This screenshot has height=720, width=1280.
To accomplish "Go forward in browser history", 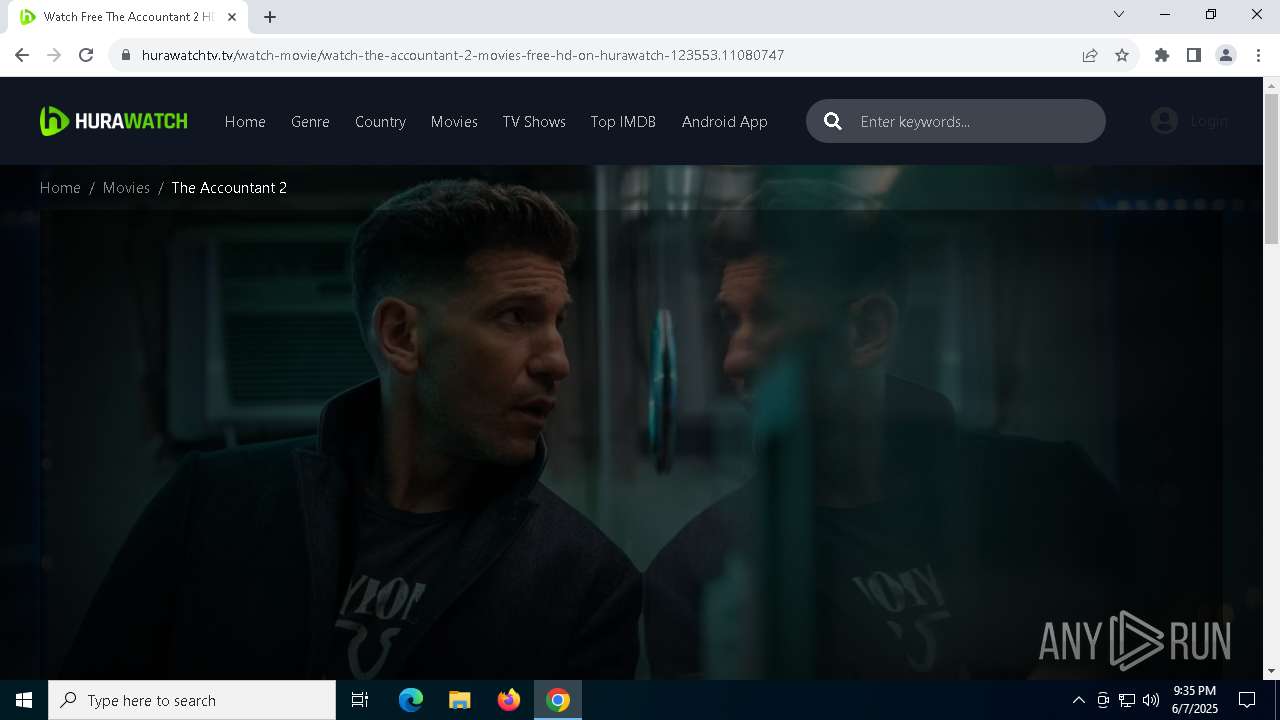I will tap(54, 55).
